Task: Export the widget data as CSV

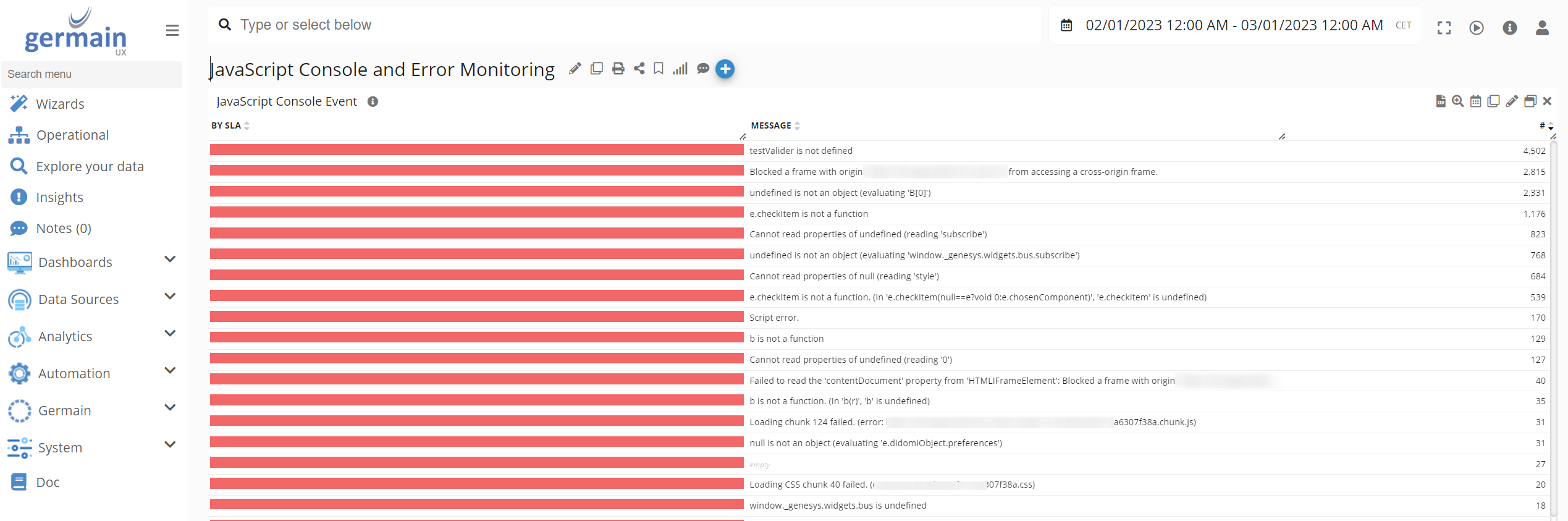Action: [1440, 101]
